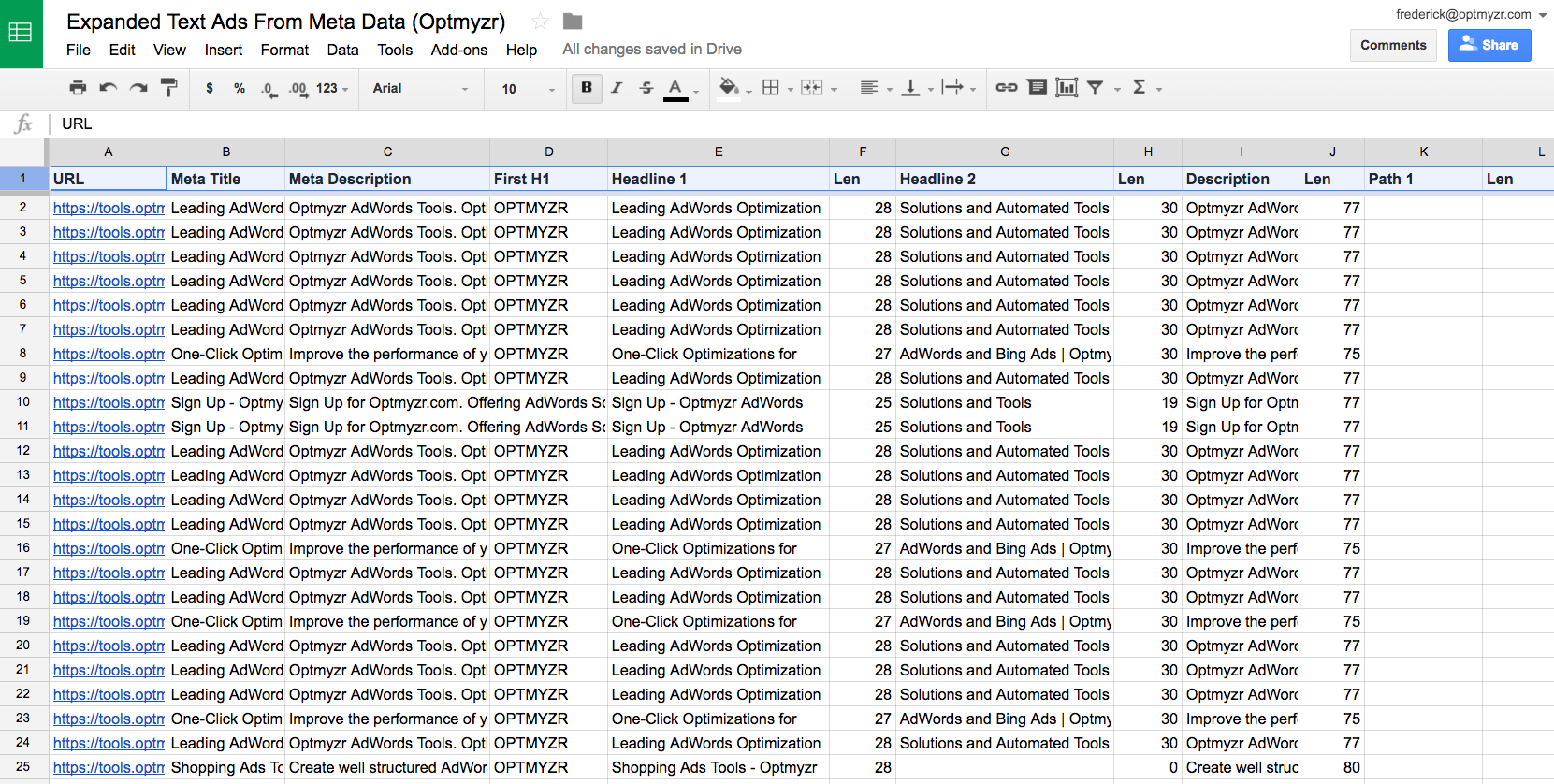
Task: Select the Meta Title header cell
Action: coord(225,179)
